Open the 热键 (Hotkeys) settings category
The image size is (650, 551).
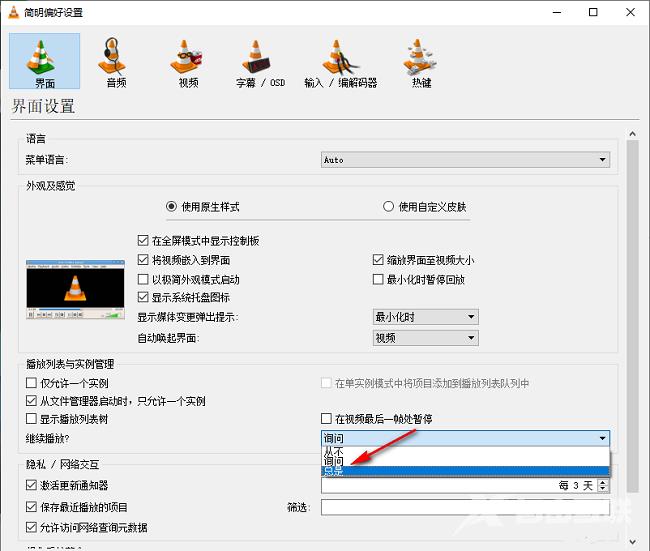point(421,62)
